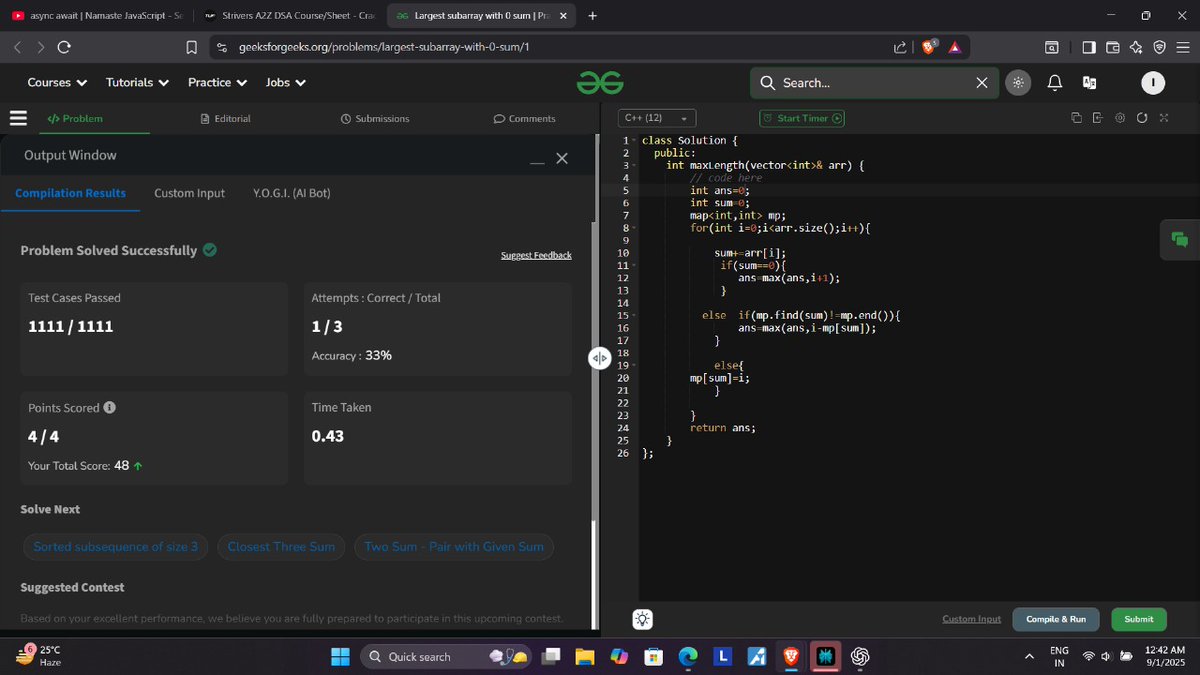Click the green chat bubble widget
Viewport: 1200px width, 675px height.
pyautogui.click(x=1179, y=239)
